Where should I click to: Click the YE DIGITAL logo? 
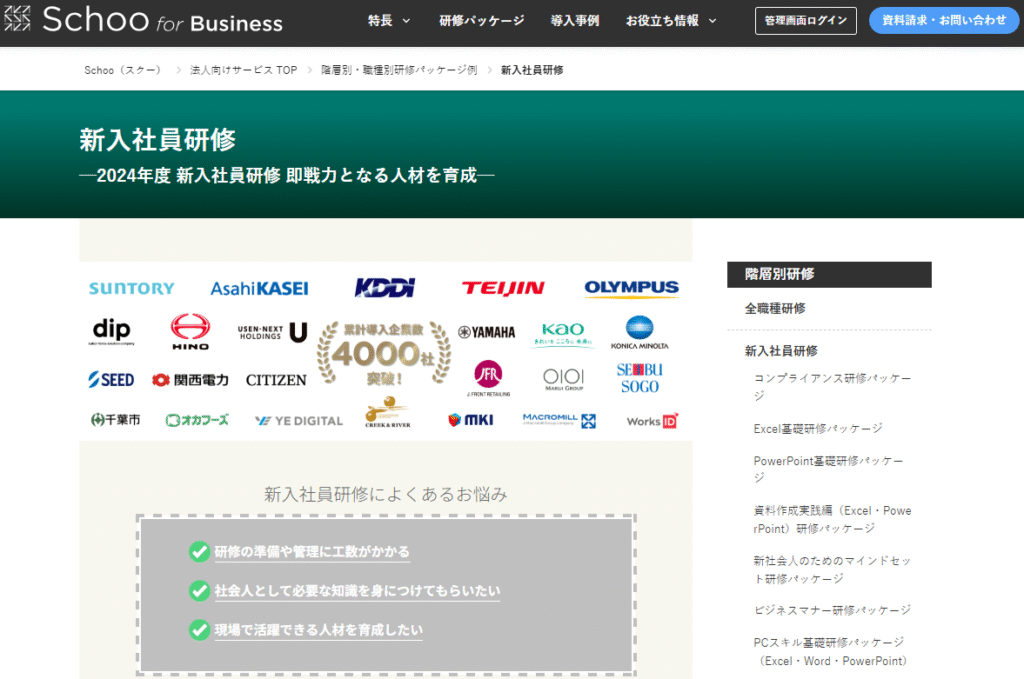point(299,421)
